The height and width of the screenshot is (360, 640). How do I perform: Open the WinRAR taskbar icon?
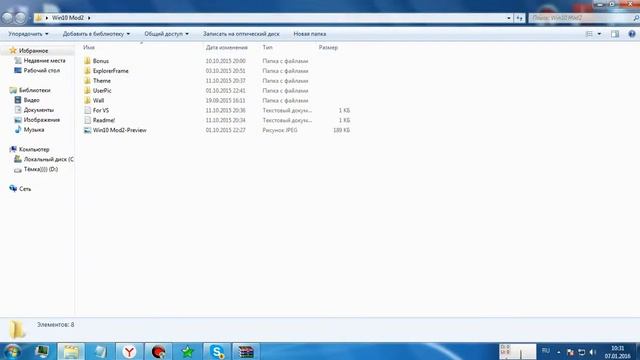[x=246, y=351]
